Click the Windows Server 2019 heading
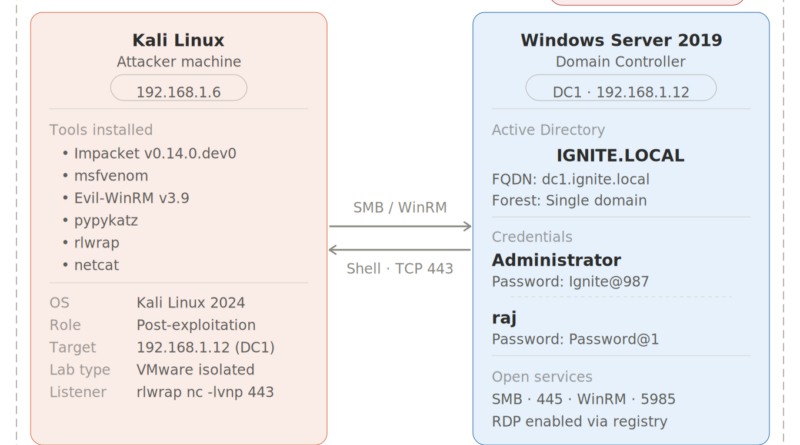Screen dimensions: 800x445 click(x=621, y=40)
